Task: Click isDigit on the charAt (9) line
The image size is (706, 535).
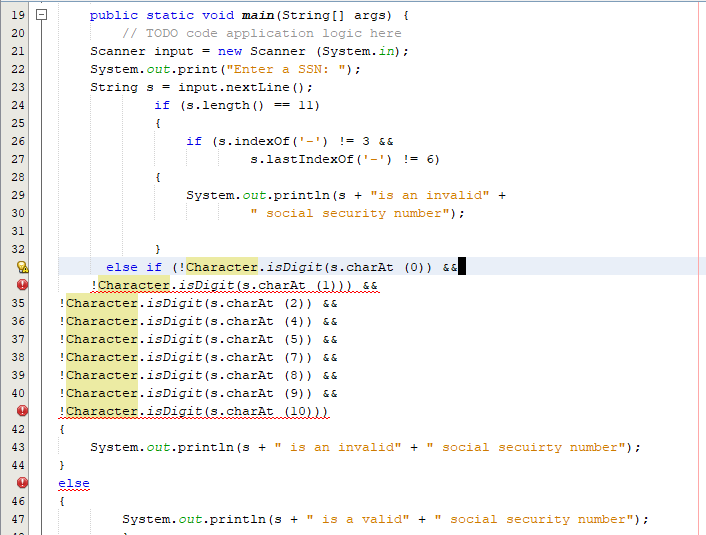Action: point(175,394)
